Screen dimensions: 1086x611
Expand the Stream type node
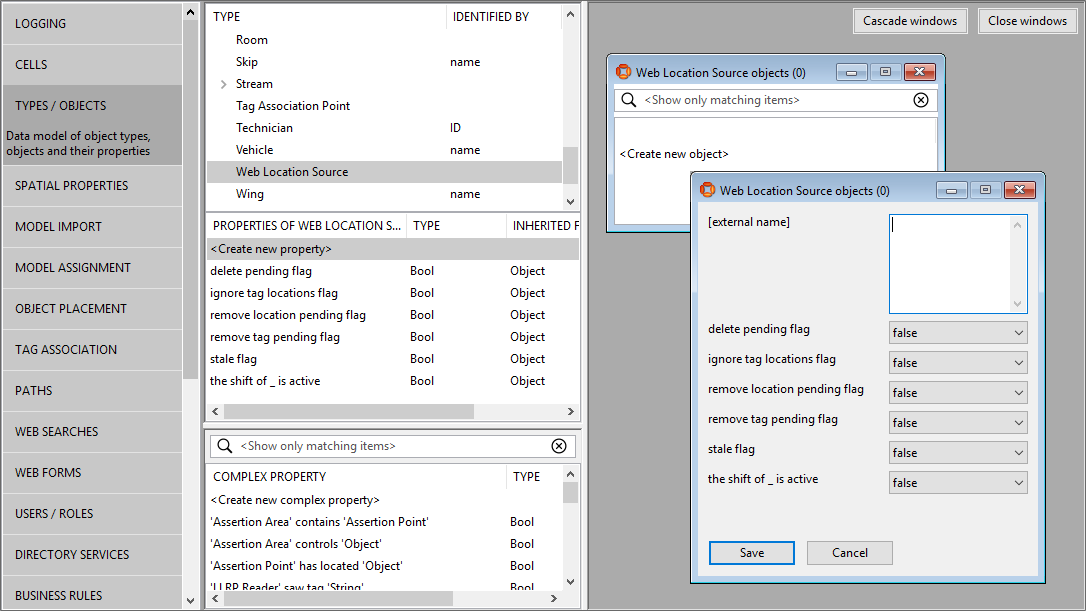click(x=223, y=84)
